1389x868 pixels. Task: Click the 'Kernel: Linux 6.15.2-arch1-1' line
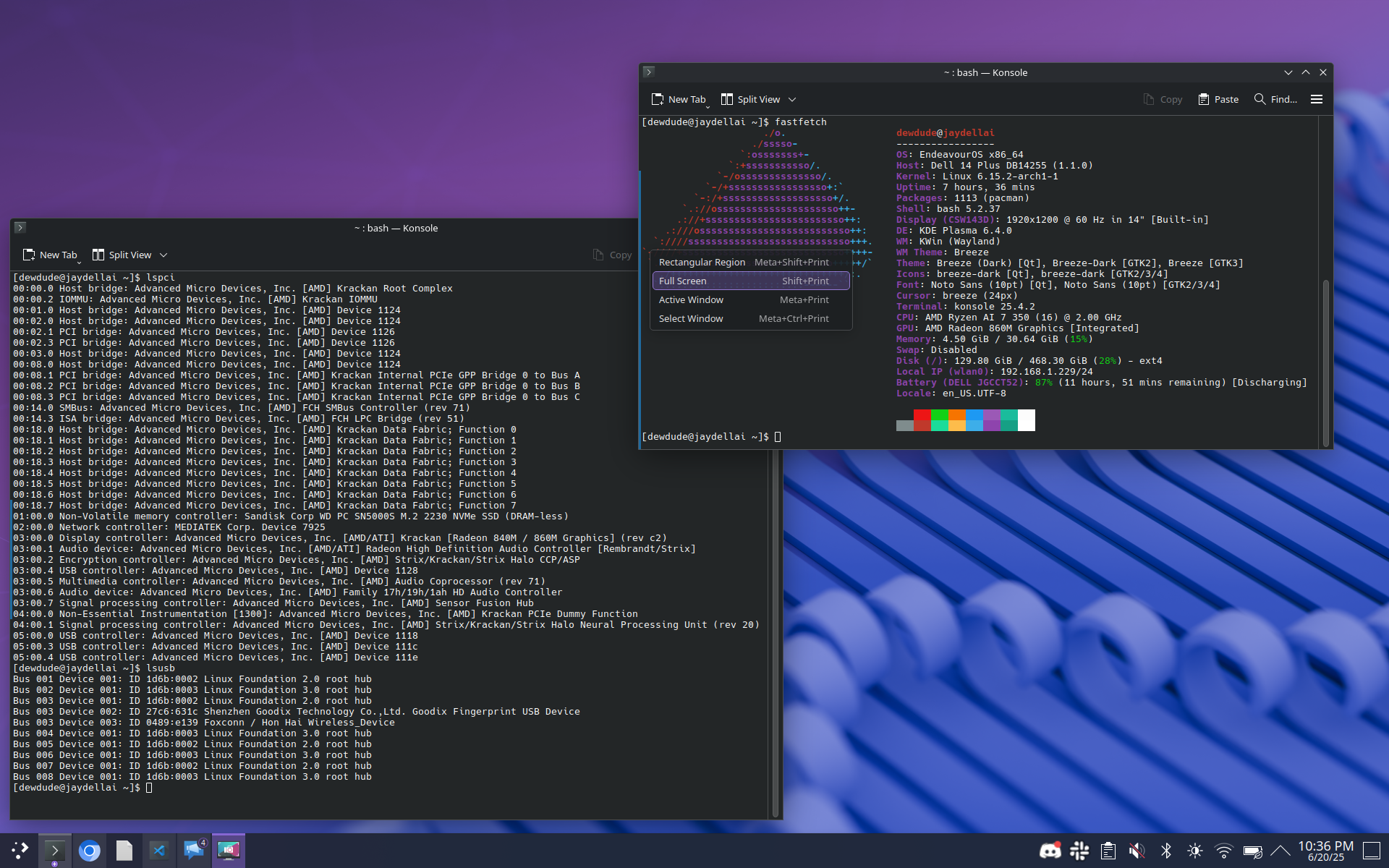(977, 176)
